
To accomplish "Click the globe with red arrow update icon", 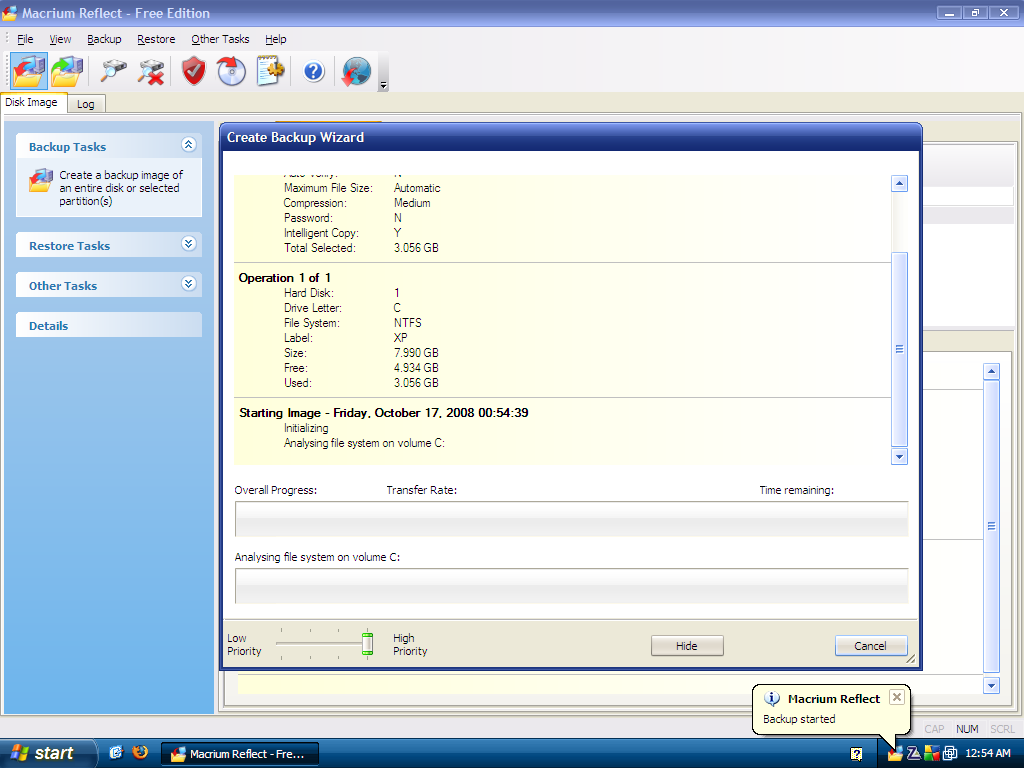I will click(356, 71).
